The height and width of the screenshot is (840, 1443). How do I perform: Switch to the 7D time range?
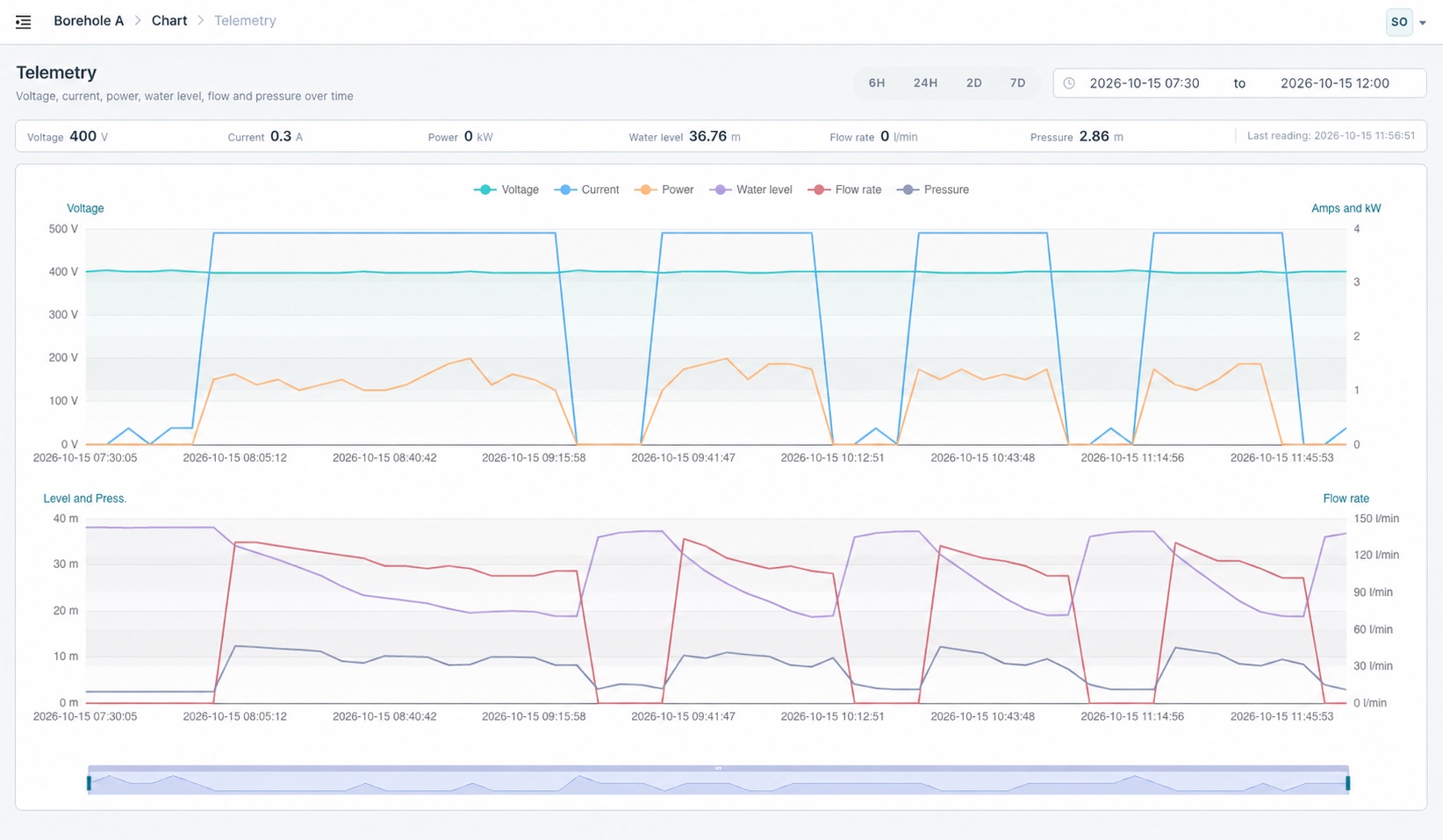(x=1017, y=83)
